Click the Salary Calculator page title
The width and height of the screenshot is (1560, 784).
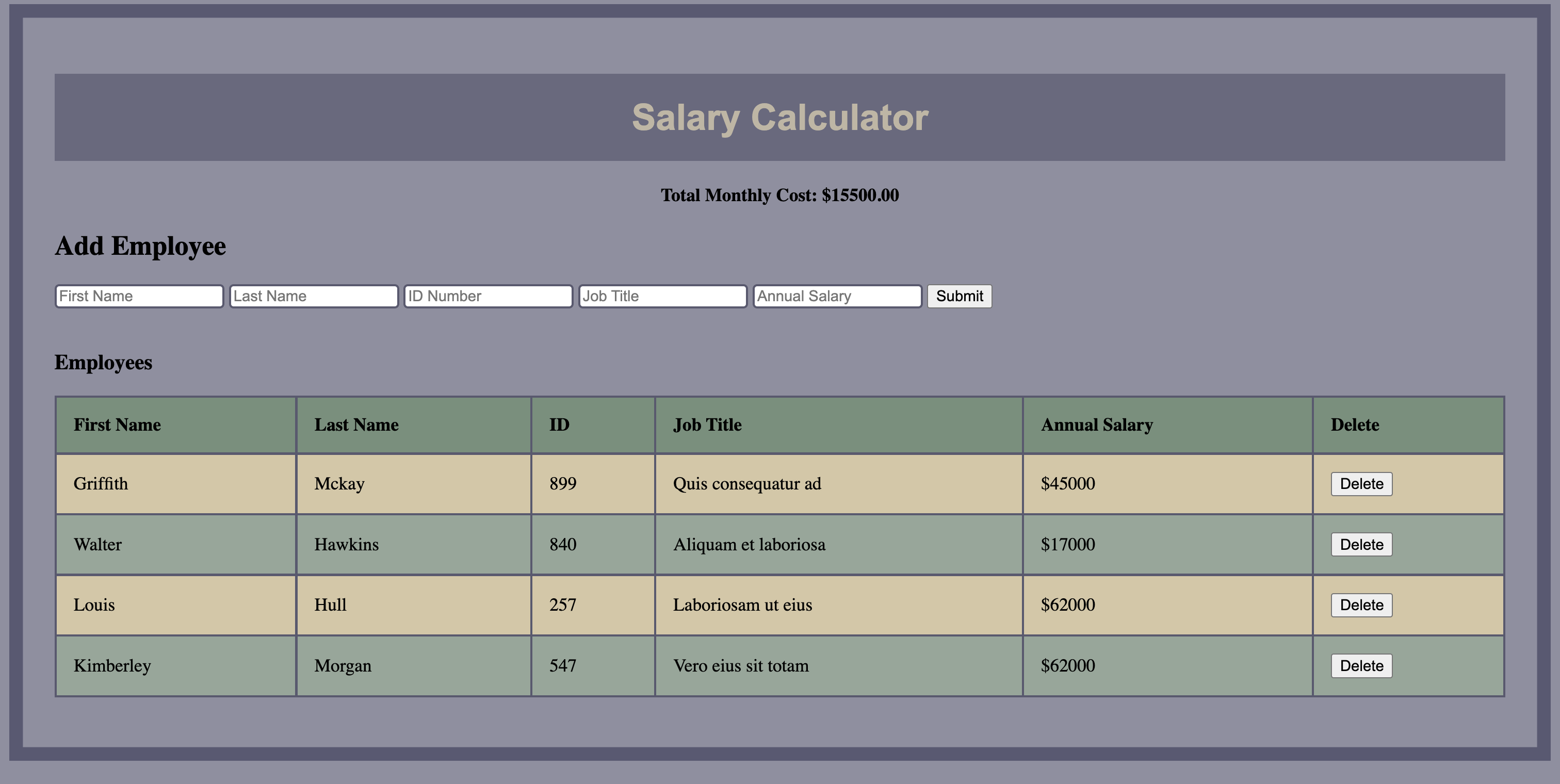780,117
